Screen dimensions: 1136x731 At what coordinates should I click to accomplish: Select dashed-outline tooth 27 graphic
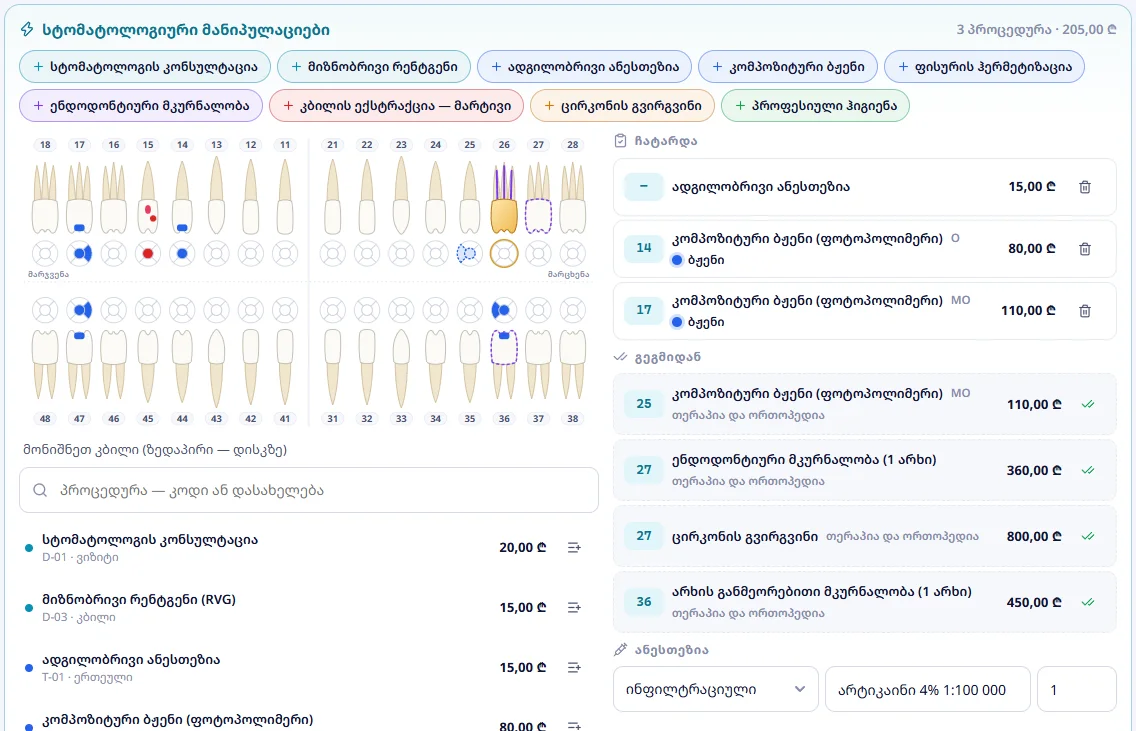point(538,198)
